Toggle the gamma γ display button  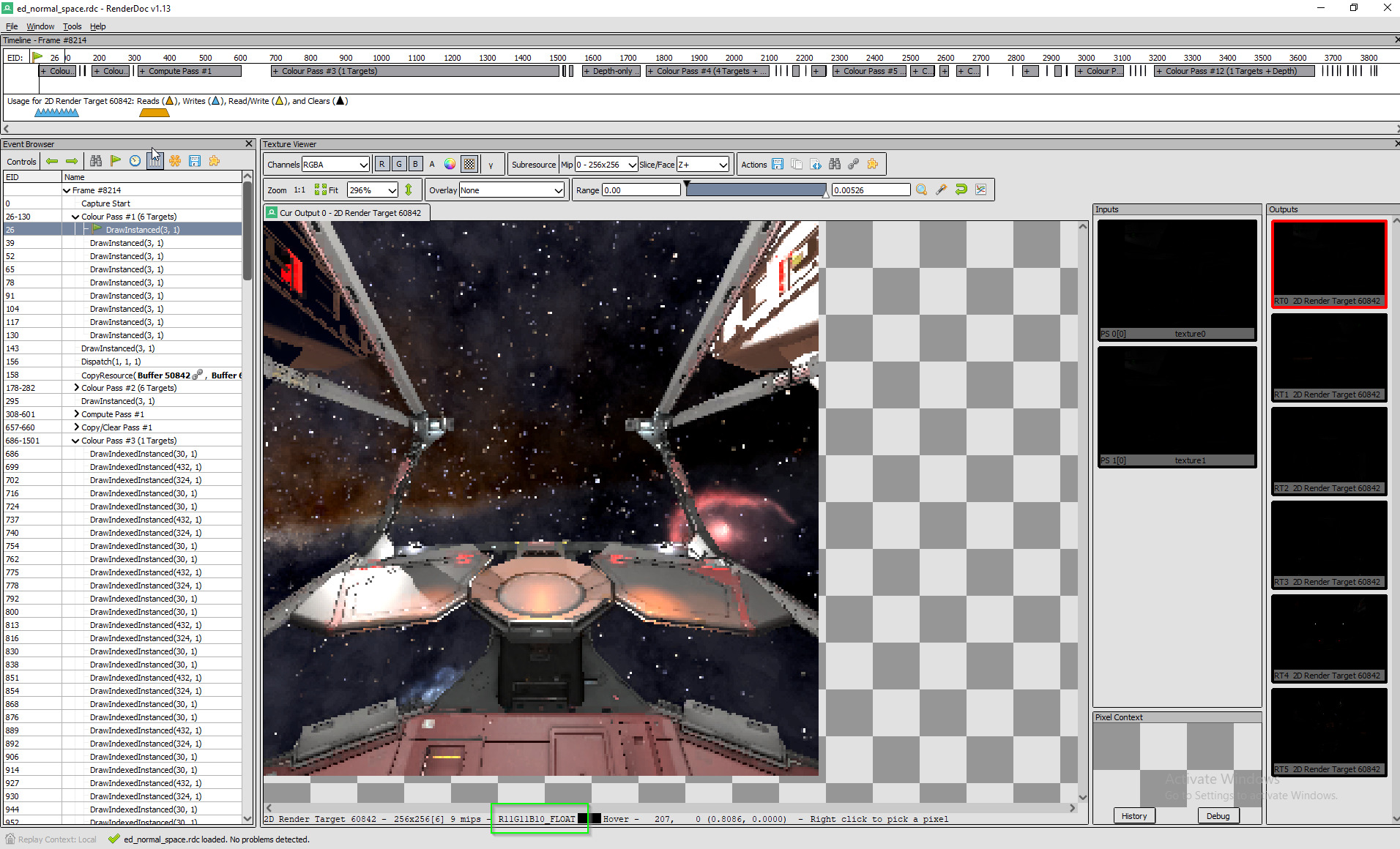pos(491,165)
